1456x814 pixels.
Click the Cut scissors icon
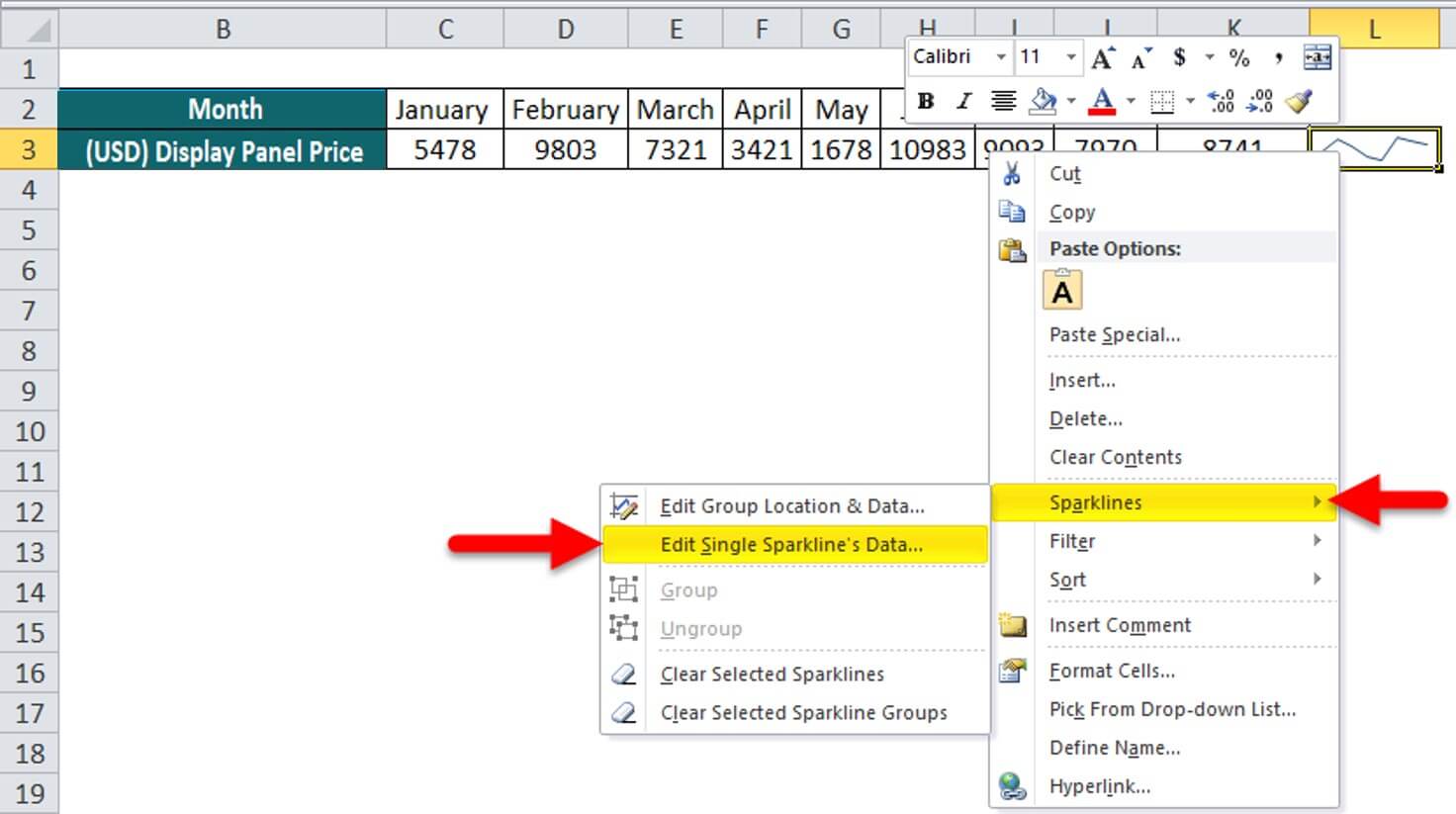point(1012,174)
